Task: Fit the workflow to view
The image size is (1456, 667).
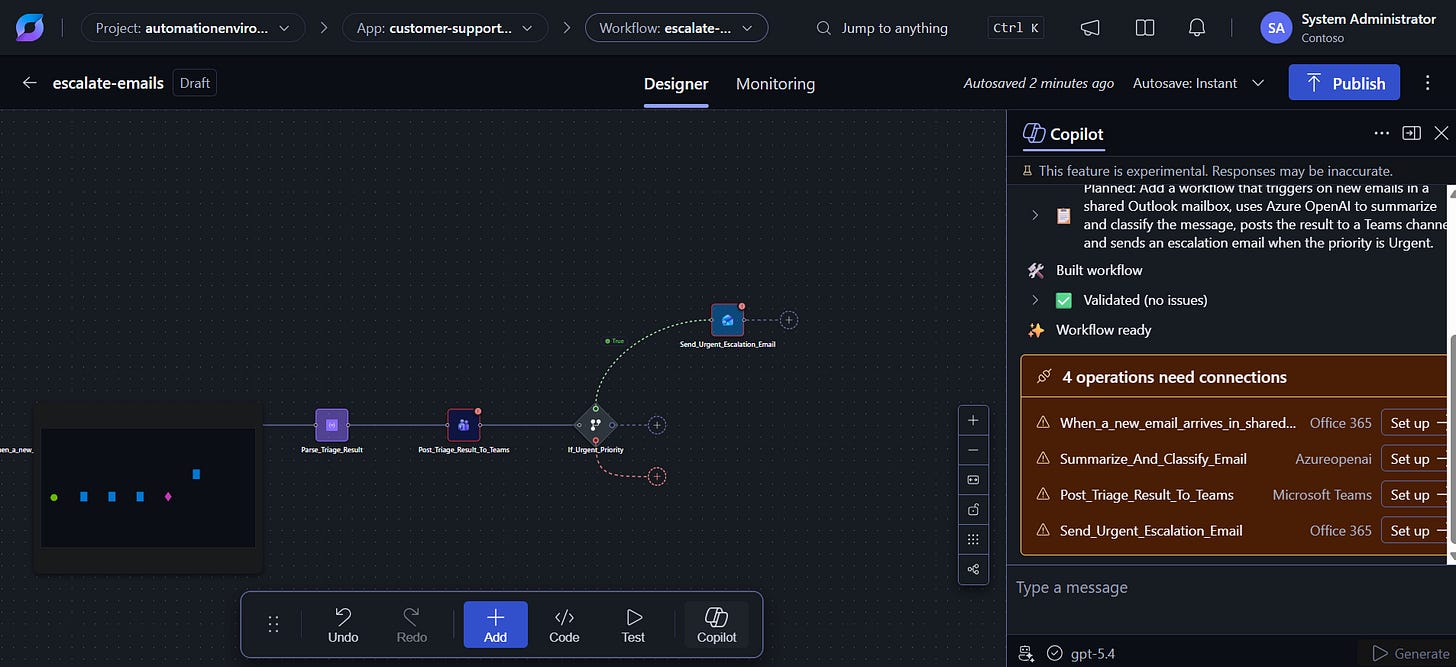Action: click(x=973, y=480)
